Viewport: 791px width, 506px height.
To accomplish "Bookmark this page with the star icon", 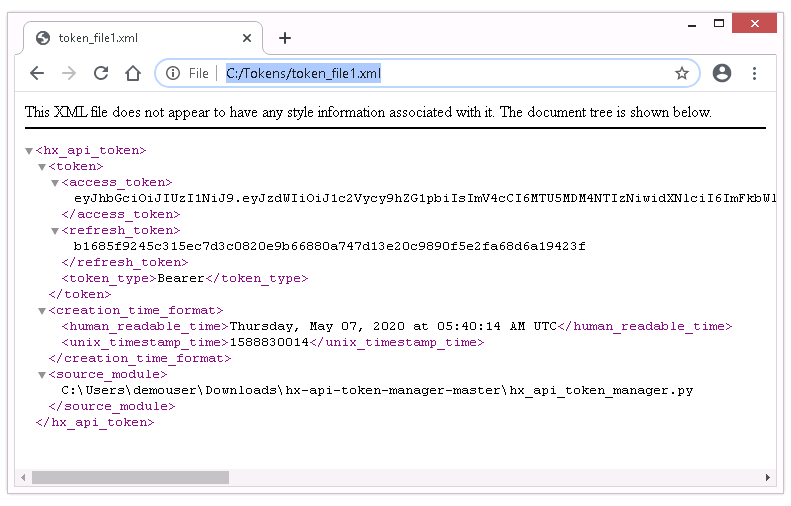I will point(682,74).
